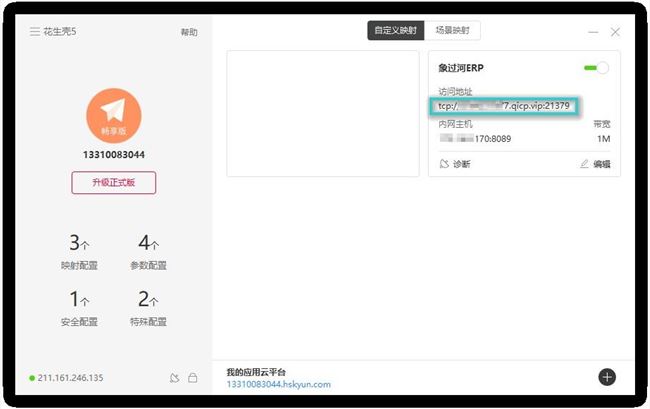Minimize the 花生壳 window

(x=593, y=32)
